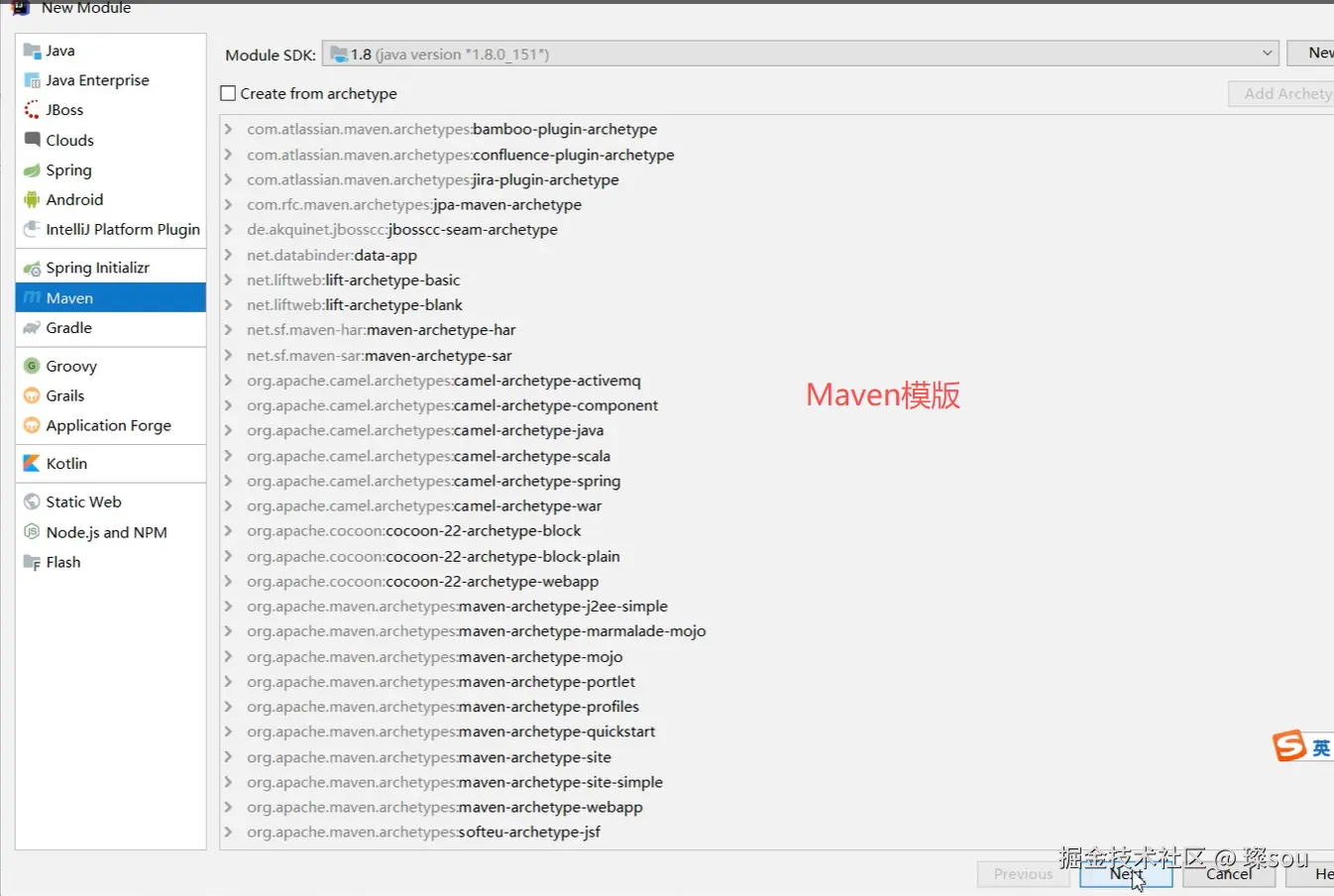Select Static Web module type
The height and width of the screenshot is (896, 1334).
pos(111,502)
